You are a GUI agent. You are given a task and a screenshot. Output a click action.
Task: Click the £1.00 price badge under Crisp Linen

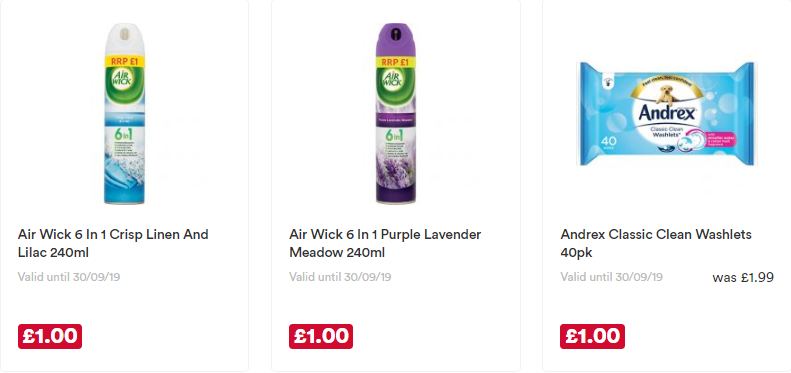click(x=50, y=336)
